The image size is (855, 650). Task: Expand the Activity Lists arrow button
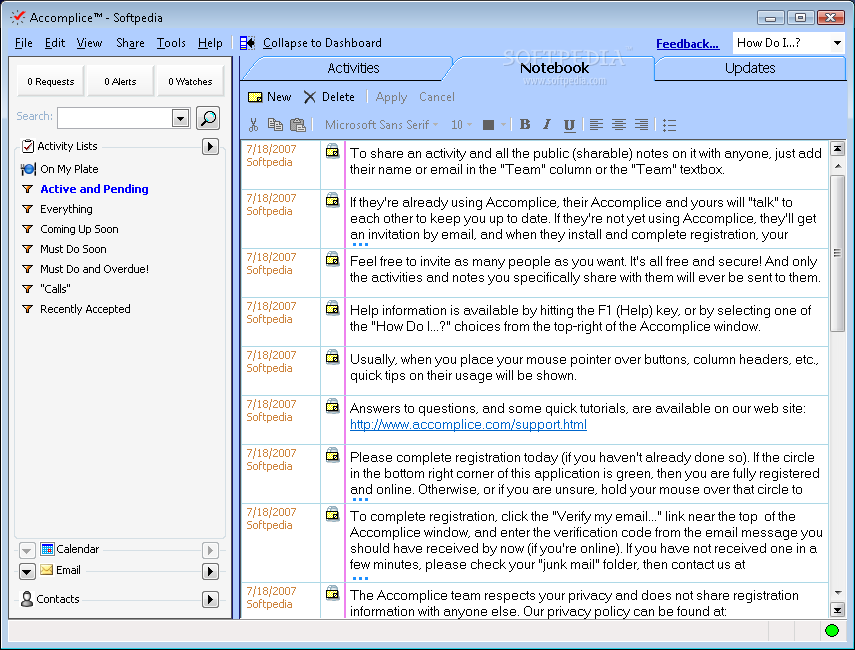click(210, 147)
